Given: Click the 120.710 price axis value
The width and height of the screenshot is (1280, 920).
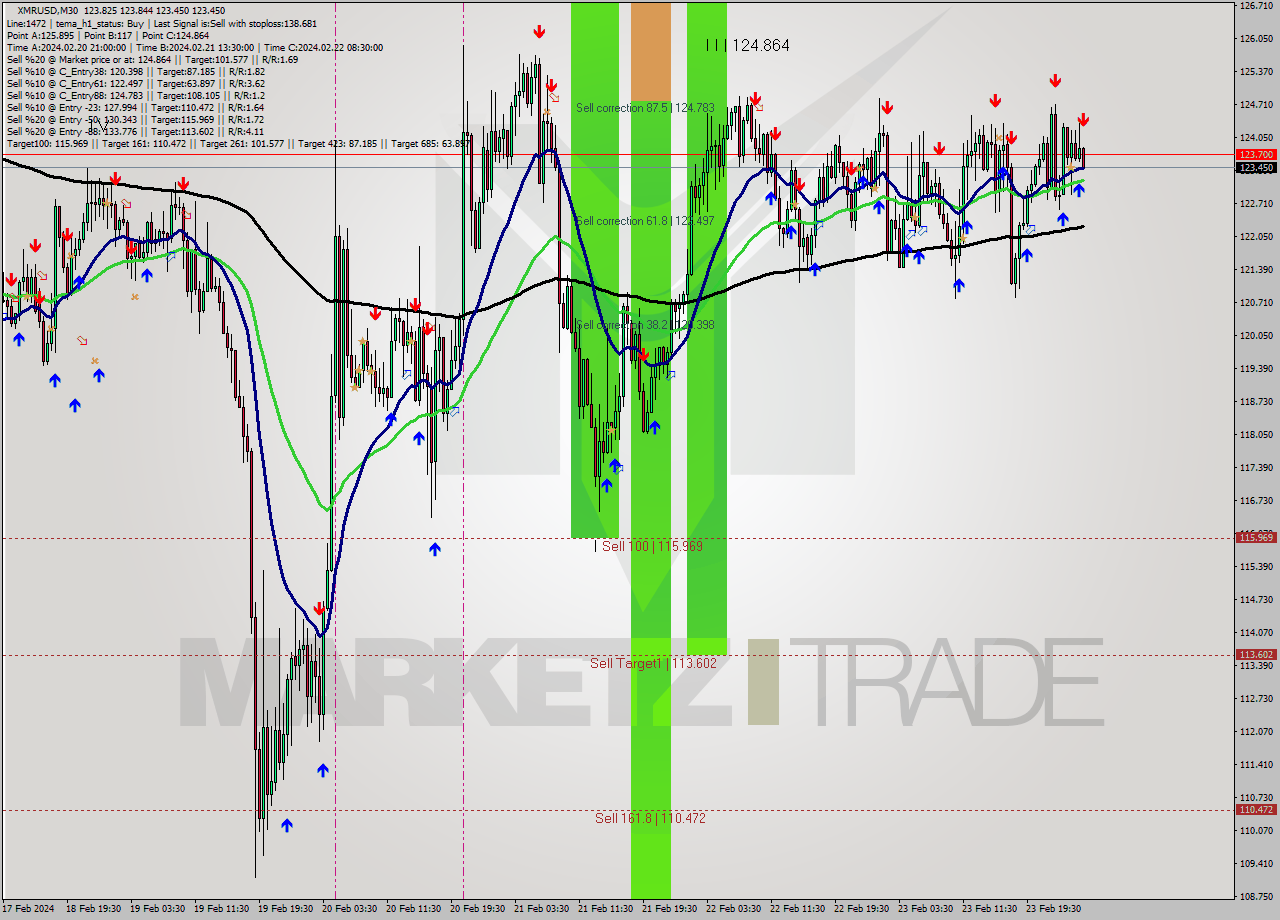Looking at the screenshot, I should (1256, 303).
